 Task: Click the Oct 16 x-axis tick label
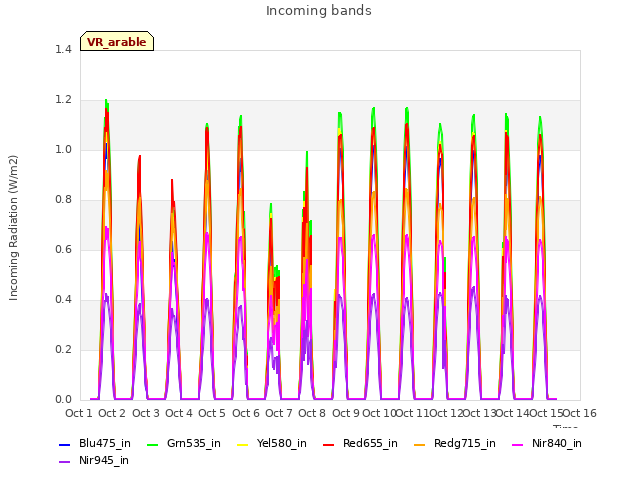[x=580, y=413]
